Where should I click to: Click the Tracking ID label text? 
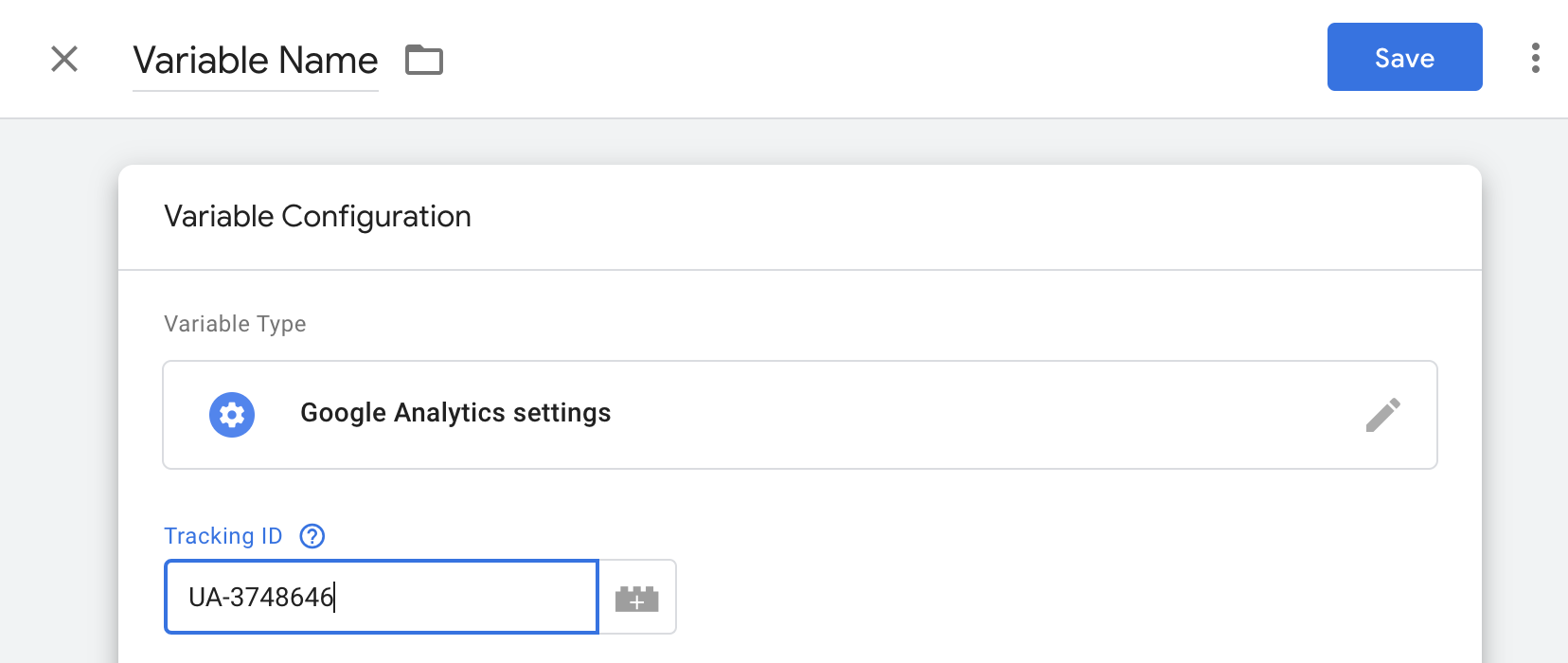[x=223, y=536]
